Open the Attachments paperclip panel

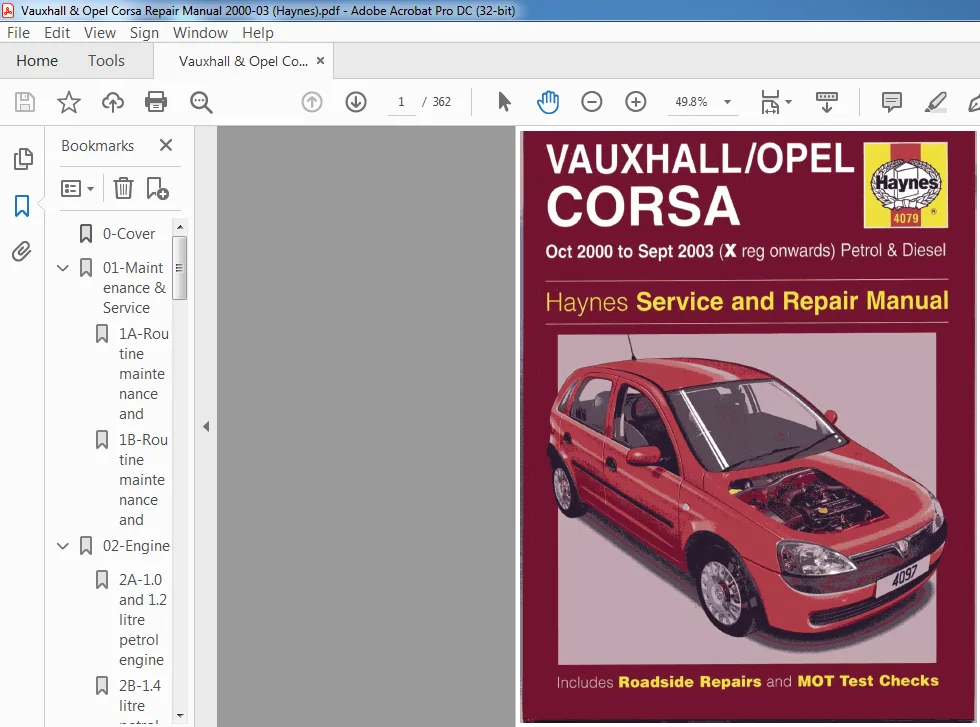coord(22,251)
